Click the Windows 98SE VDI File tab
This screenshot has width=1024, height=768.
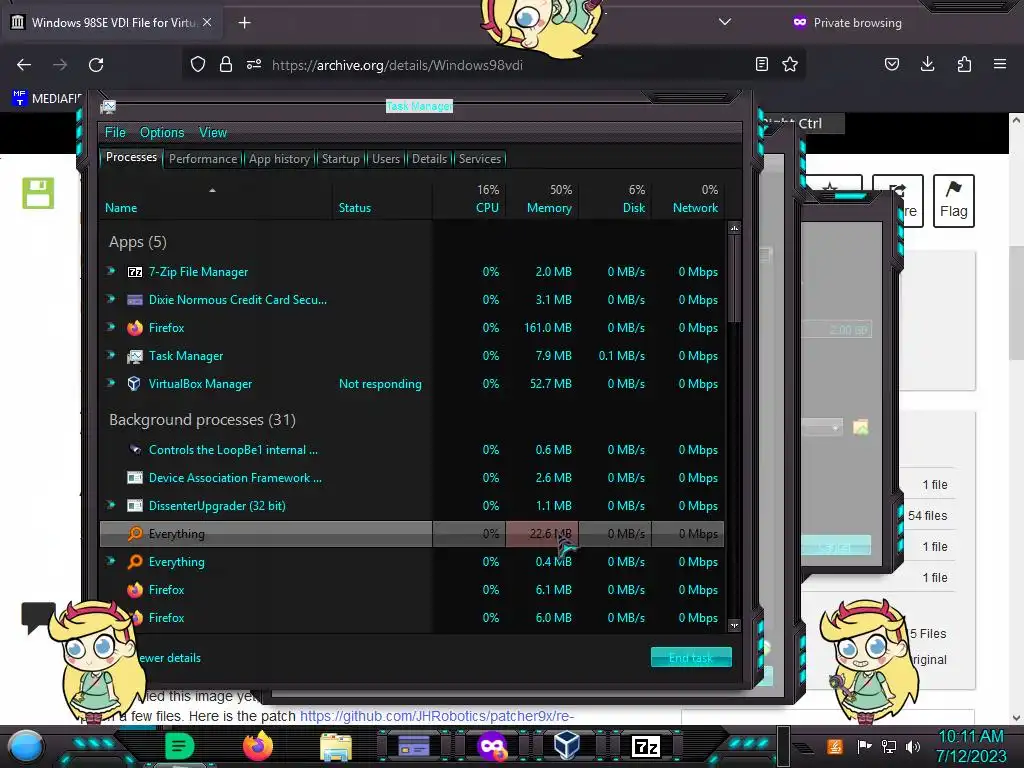coord(112,22)
